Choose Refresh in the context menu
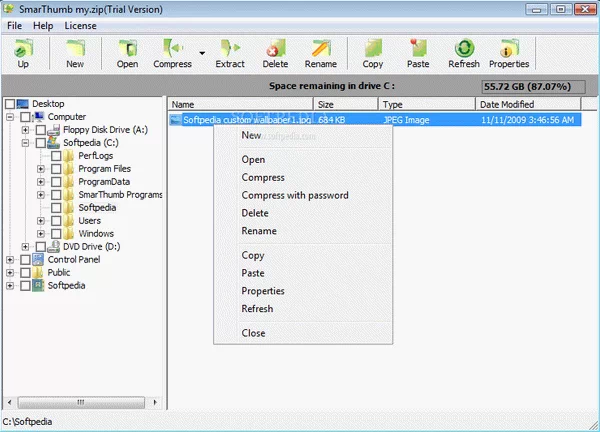This screenshot has width=600, height=432. tap(257, 308)
